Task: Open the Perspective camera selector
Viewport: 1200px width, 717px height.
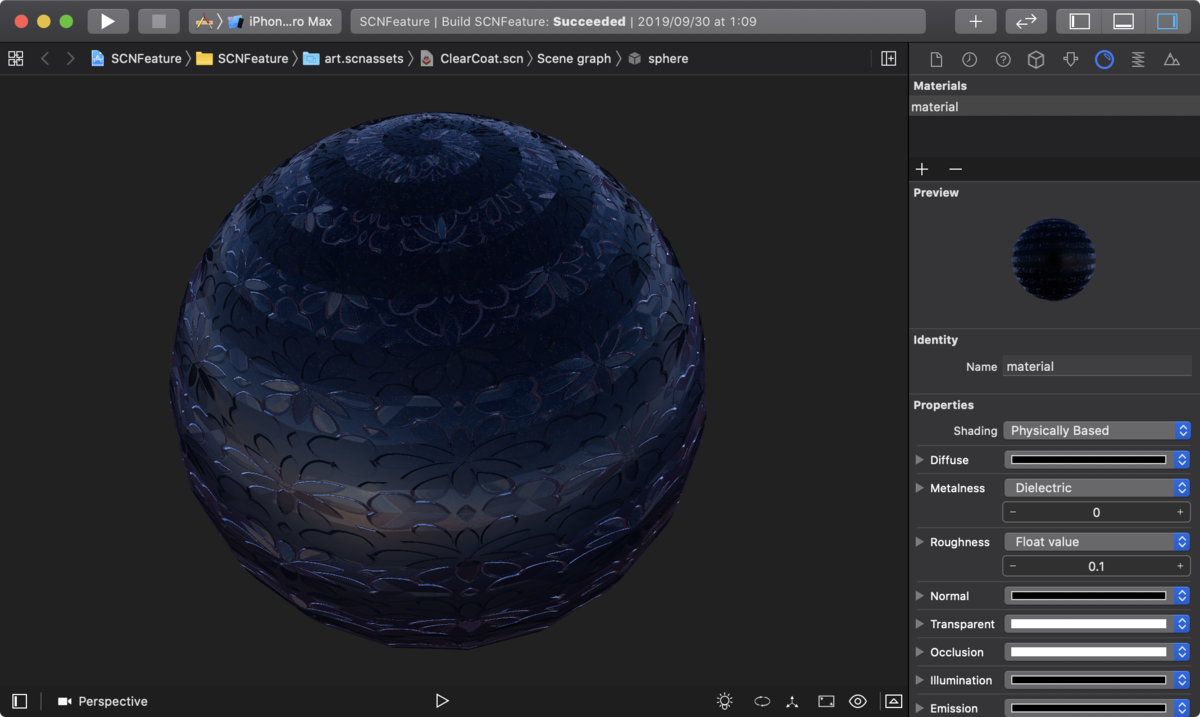Action: click(103, 702)
